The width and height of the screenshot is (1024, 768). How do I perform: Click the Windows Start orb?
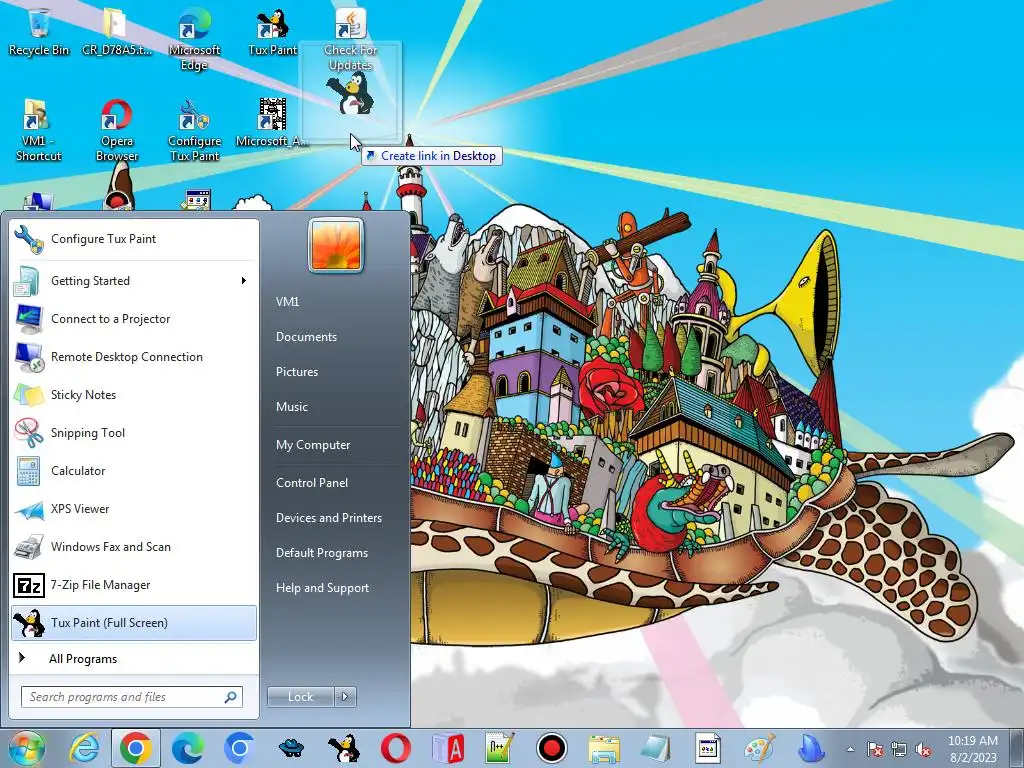[27, 748]
